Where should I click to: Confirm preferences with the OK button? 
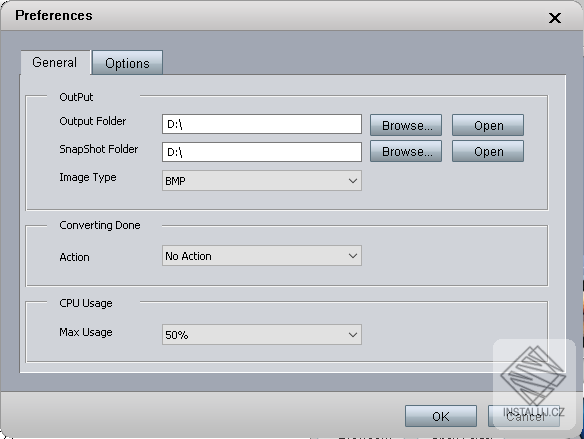tap(441, 416)
